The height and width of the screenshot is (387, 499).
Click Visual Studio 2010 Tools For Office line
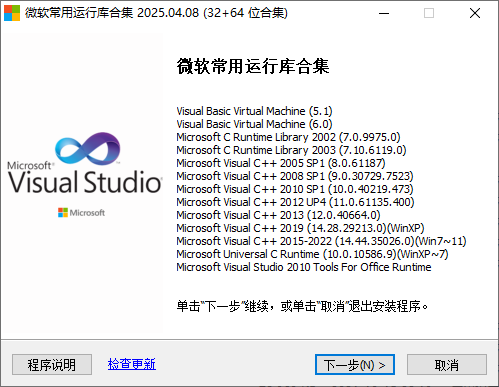304,267
